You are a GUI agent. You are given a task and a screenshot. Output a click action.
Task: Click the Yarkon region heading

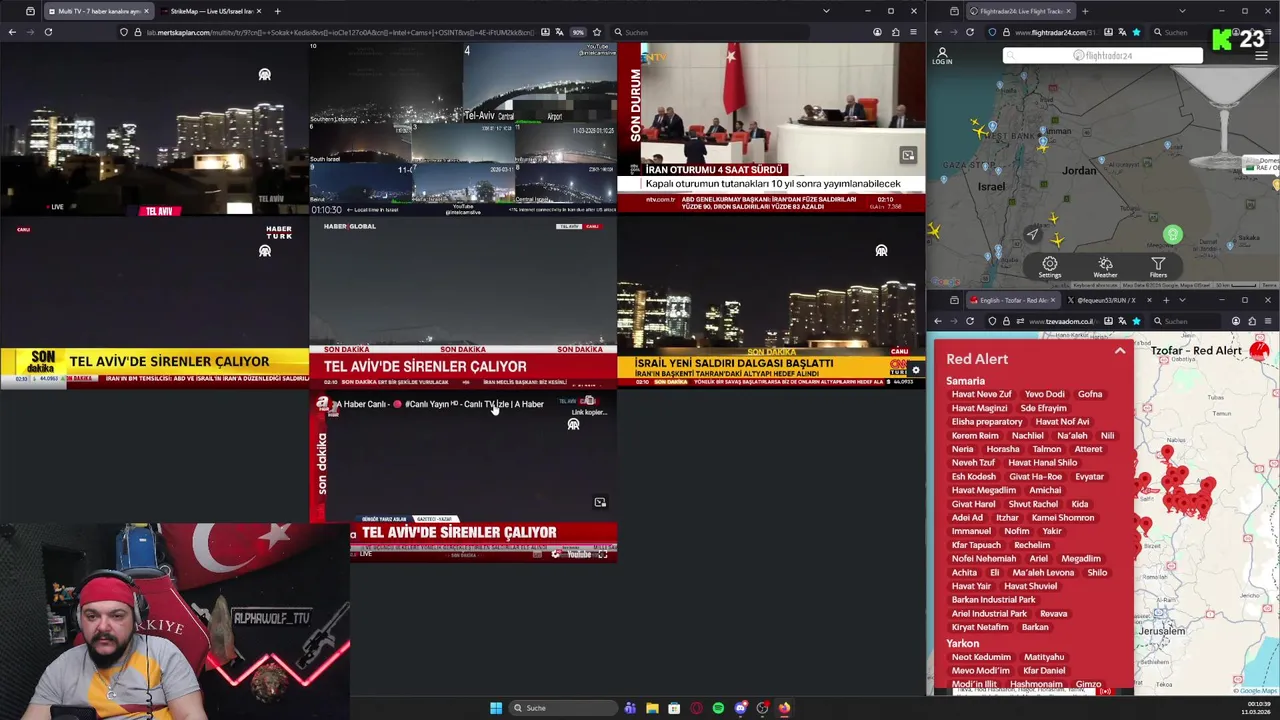tap(962, 643)
